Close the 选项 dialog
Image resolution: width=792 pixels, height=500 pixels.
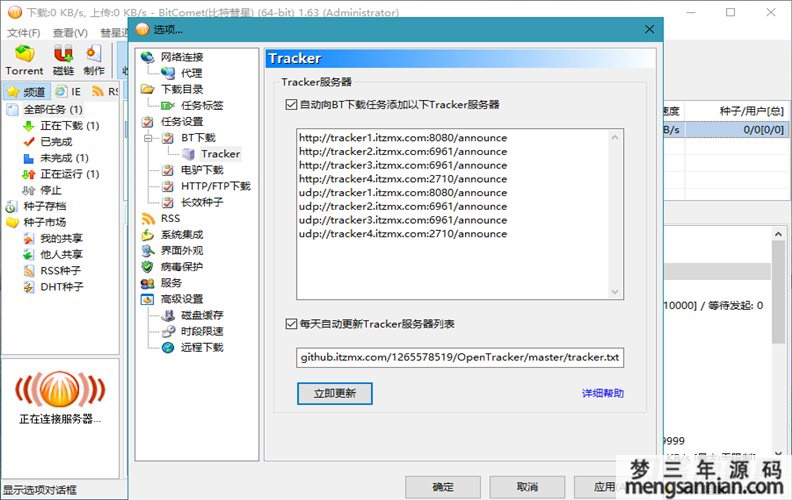click(650, 30)
